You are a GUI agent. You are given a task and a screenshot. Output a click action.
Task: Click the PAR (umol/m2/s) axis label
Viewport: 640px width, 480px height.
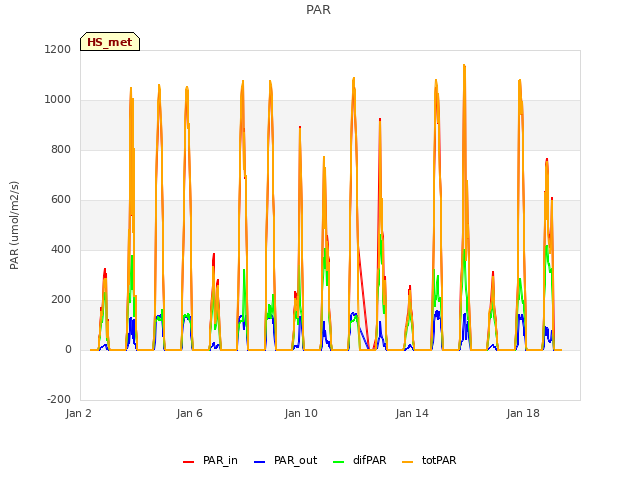[14, 225]
